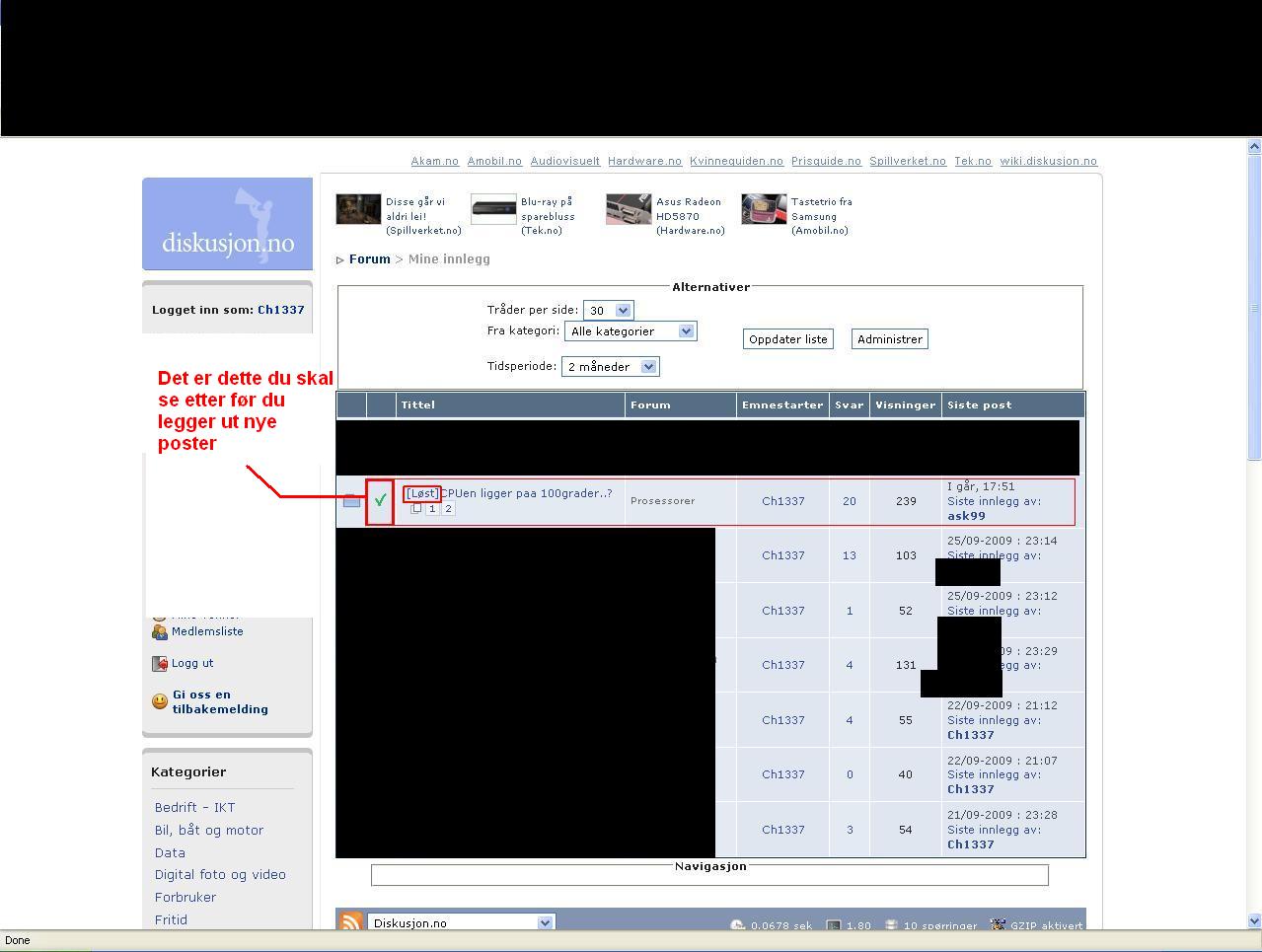Open Ch1337 last poster link dated 21/09-2009

pos(971,844)
